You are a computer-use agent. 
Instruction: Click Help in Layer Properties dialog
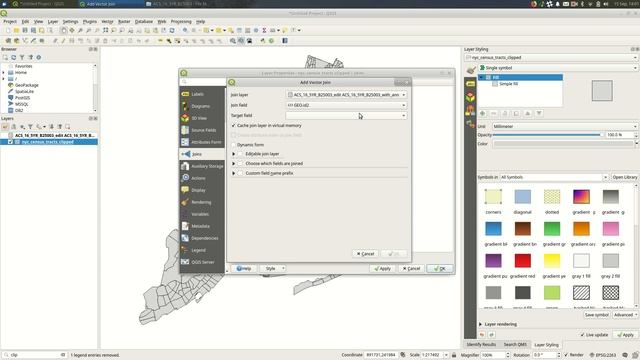[244, 269]
